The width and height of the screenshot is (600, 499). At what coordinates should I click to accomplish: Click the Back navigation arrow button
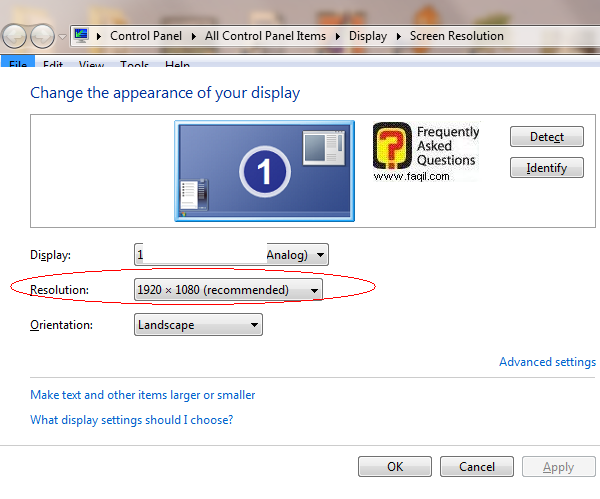tap(14, 37)
